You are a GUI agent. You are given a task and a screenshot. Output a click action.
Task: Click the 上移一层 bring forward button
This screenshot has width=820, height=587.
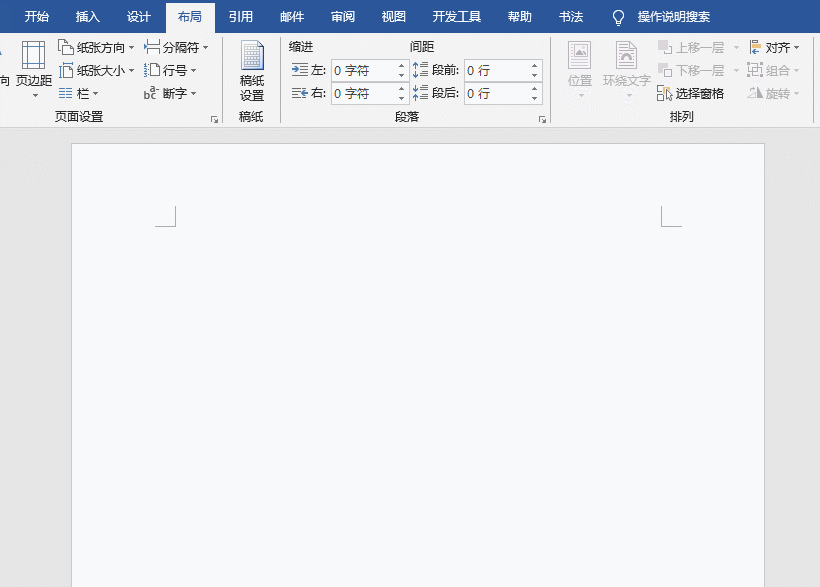691,47
